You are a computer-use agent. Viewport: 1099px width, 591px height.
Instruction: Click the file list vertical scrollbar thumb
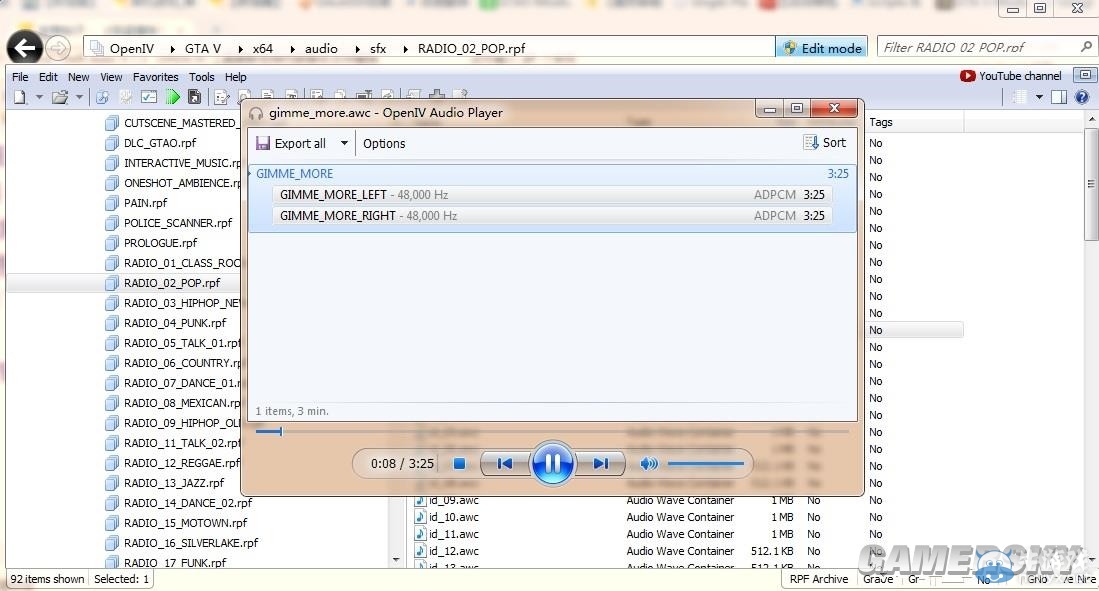[x=1091, y=184]
